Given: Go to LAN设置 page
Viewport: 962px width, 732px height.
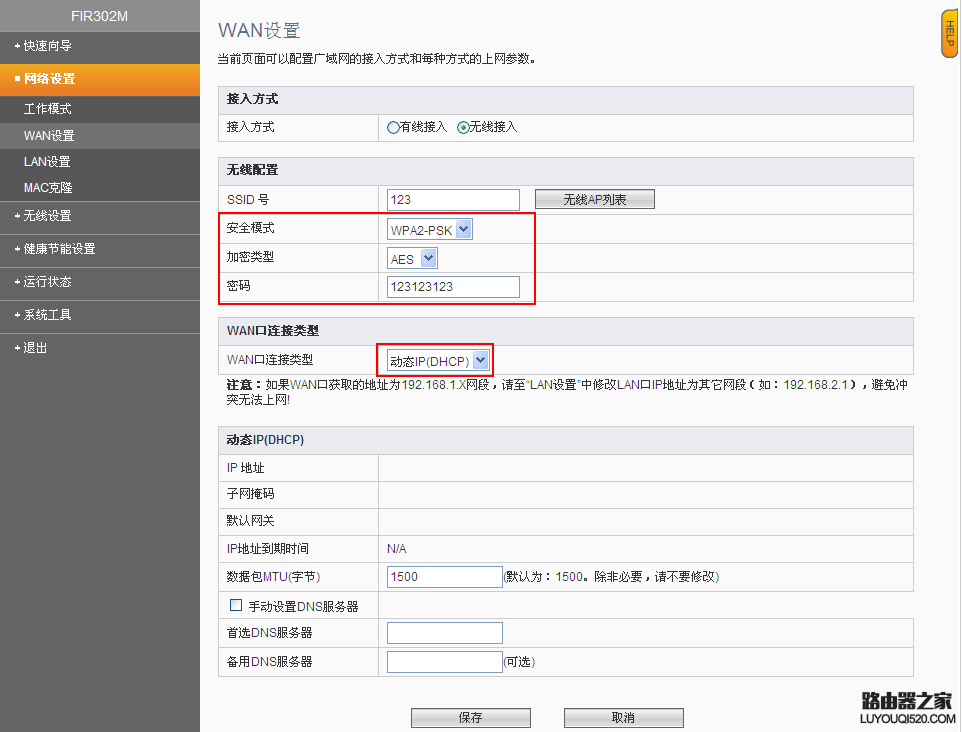Looking at the screenshot, I should pyautogui.click(x=47, y=162).
